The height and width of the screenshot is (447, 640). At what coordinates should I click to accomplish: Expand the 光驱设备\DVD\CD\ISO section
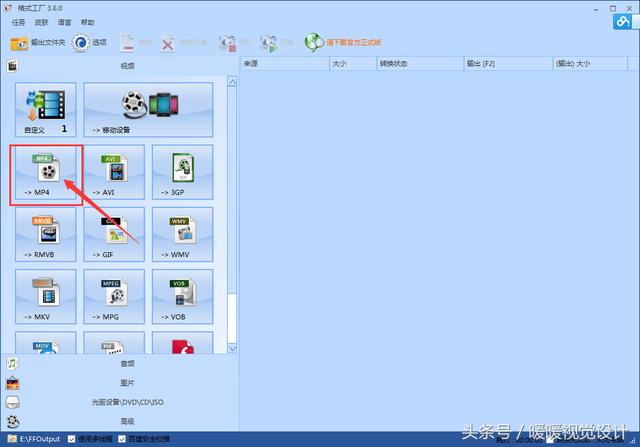(x=121, y=402)
